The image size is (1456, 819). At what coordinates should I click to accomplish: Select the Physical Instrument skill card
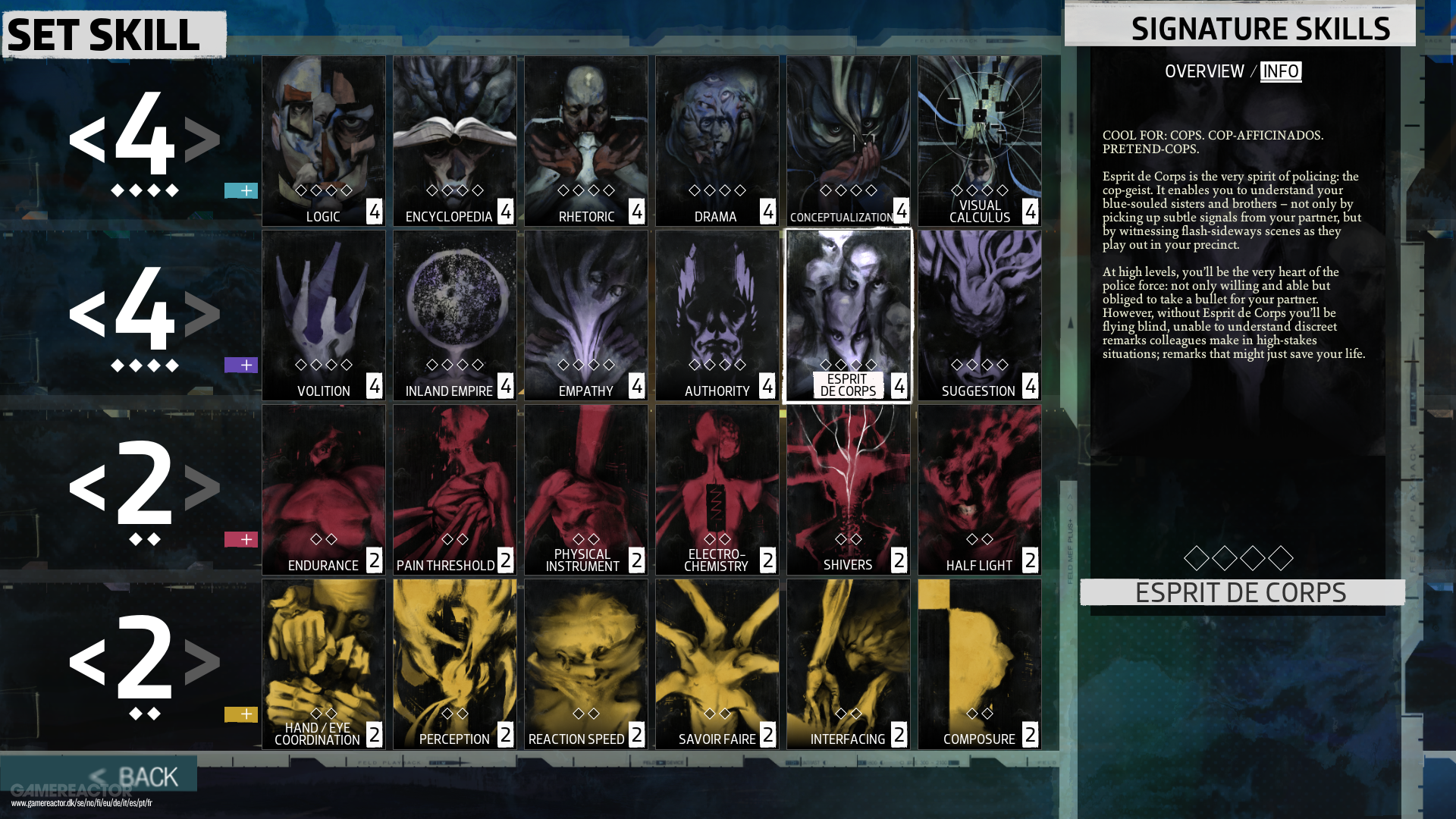coord(586,490)
